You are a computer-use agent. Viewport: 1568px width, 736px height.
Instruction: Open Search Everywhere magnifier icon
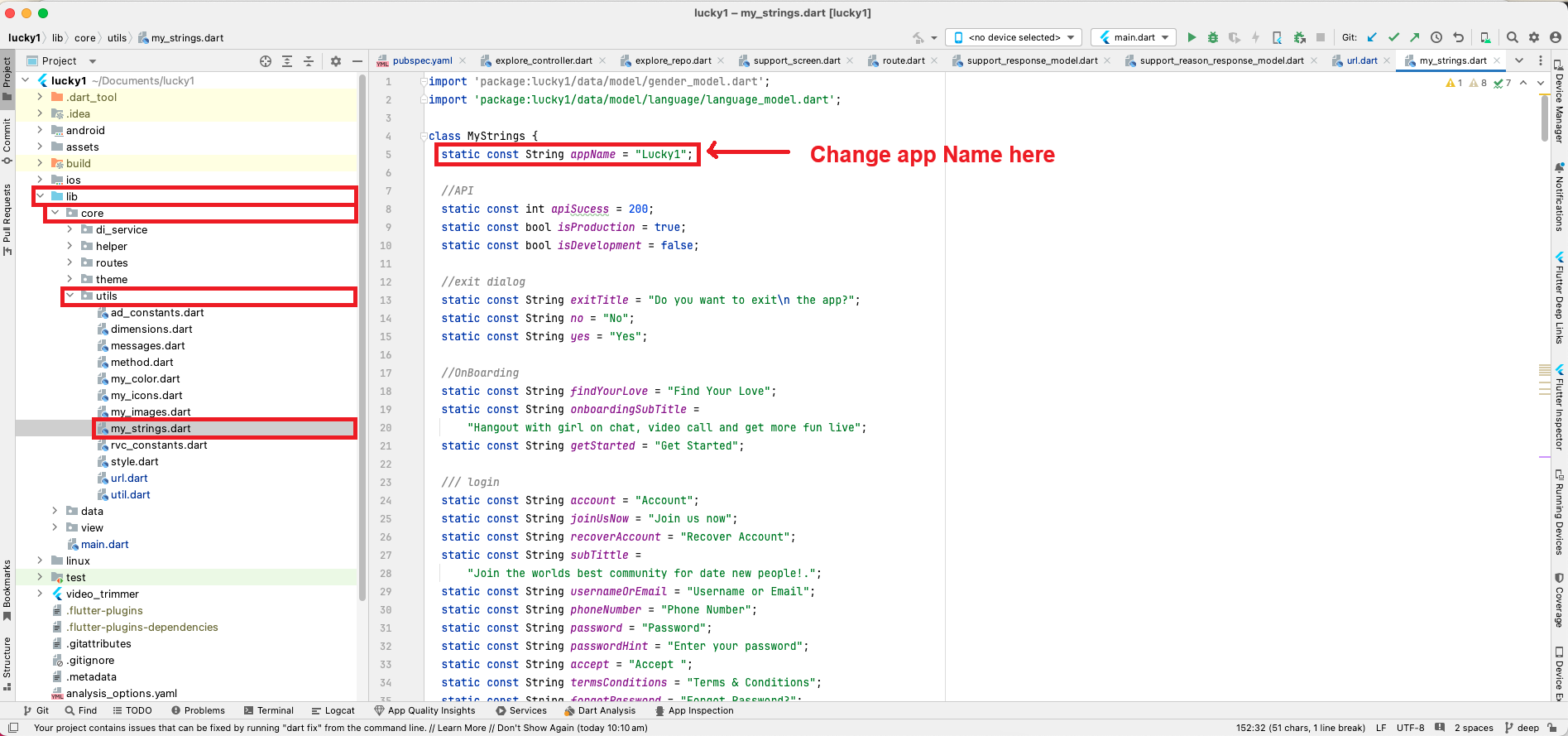point(1512,37)
